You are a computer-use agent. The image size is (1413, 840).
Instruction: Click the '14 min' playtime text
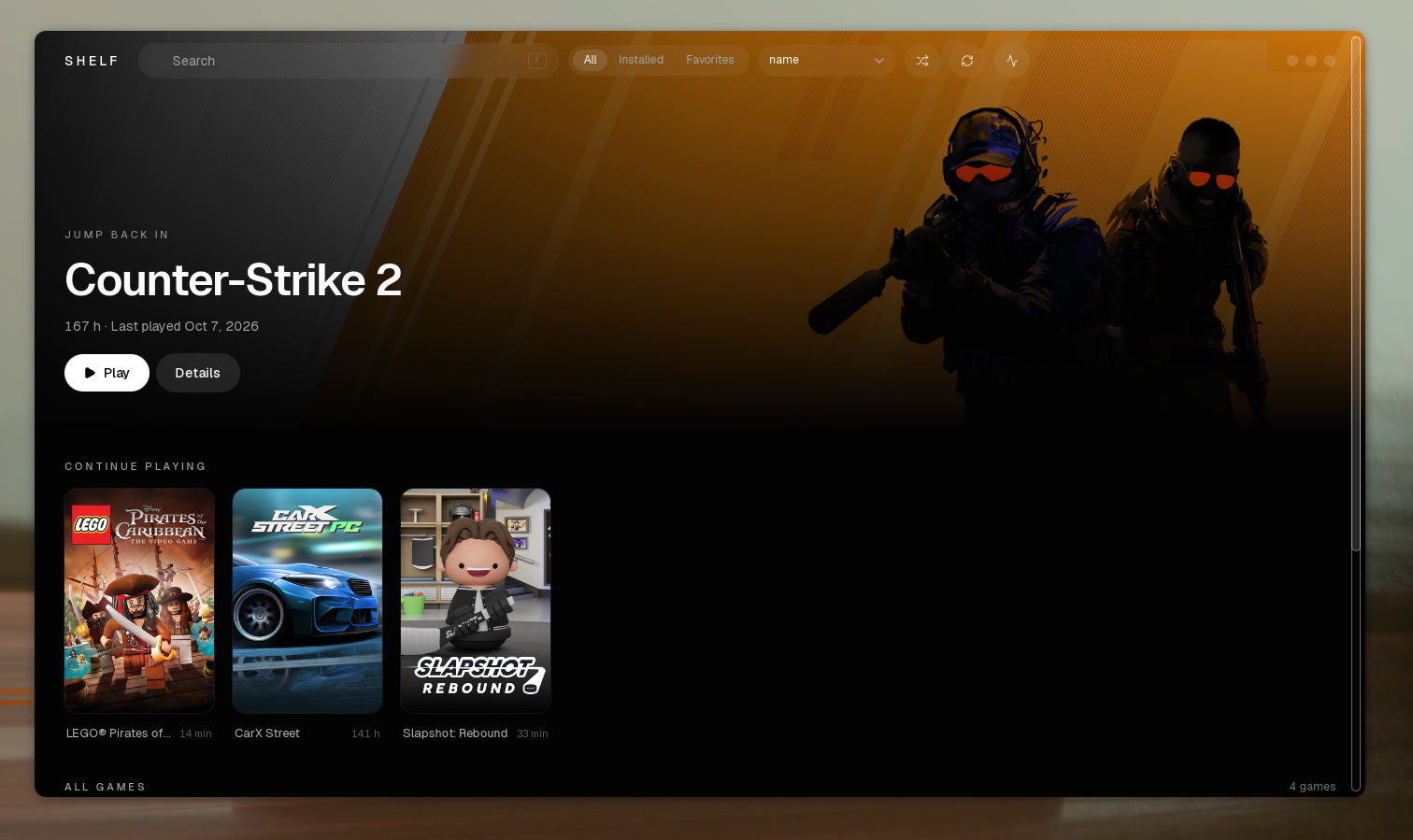click(x=195, y=734)
